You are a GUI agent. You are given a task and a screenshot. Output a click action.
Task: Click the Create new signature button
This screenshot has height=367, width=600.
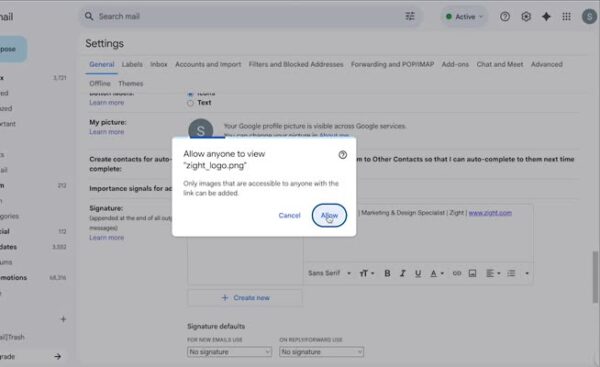[x=245, y=298]
